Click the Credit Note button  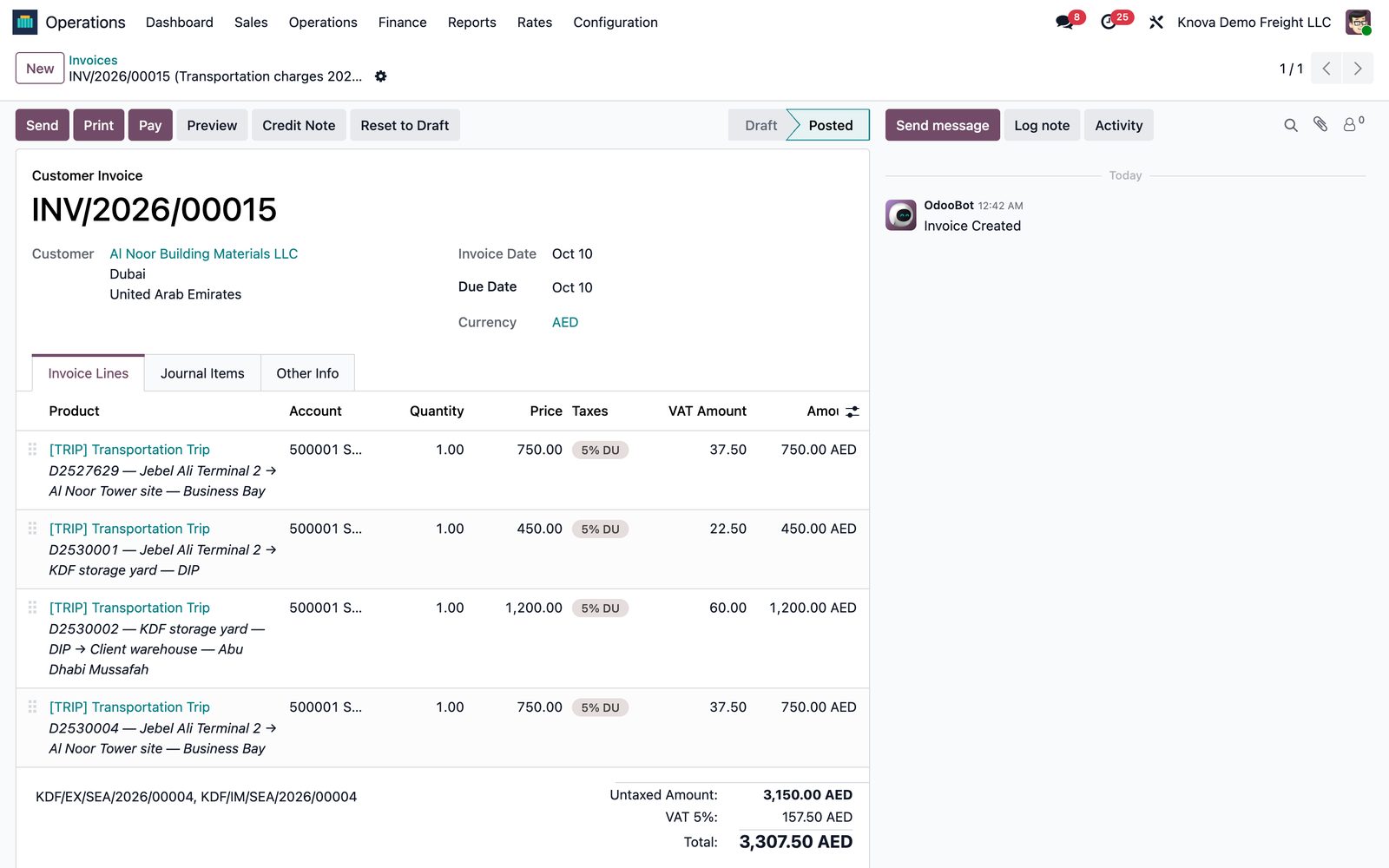pyautogui.click(x=299, y=125)
